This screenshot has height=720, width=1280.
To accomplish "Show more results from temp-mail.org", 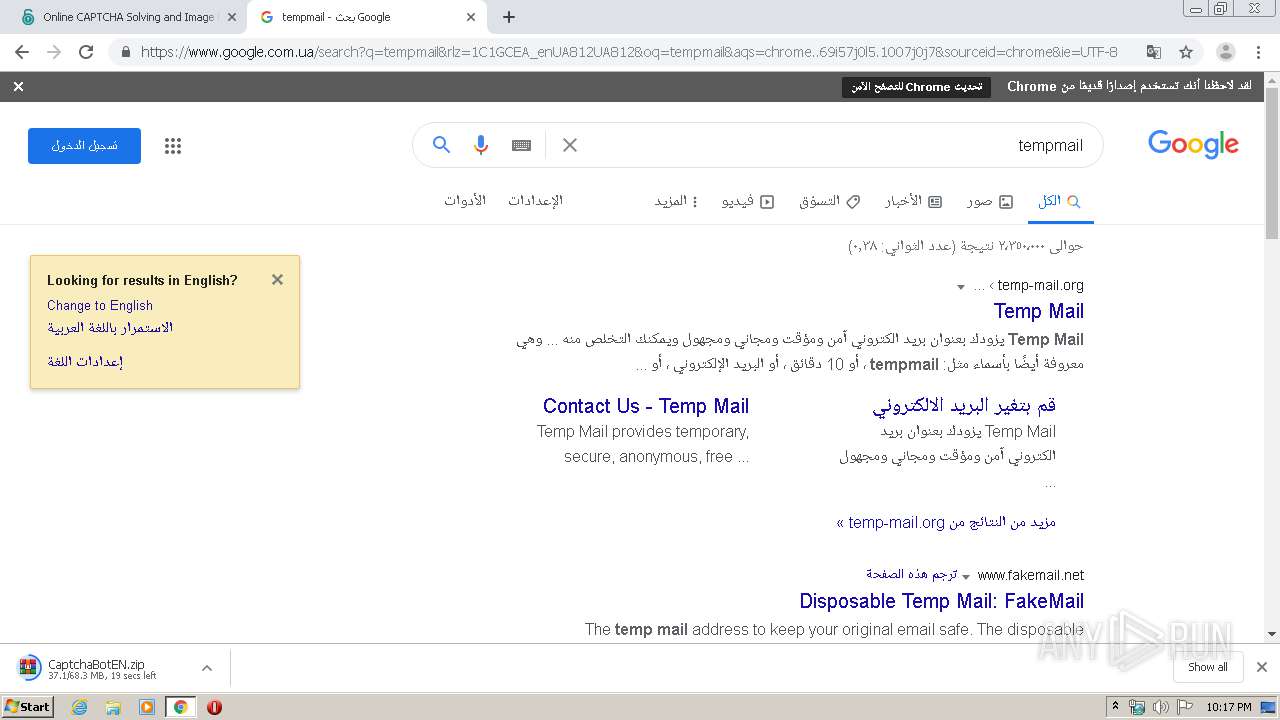I will (x=946, y=522).
